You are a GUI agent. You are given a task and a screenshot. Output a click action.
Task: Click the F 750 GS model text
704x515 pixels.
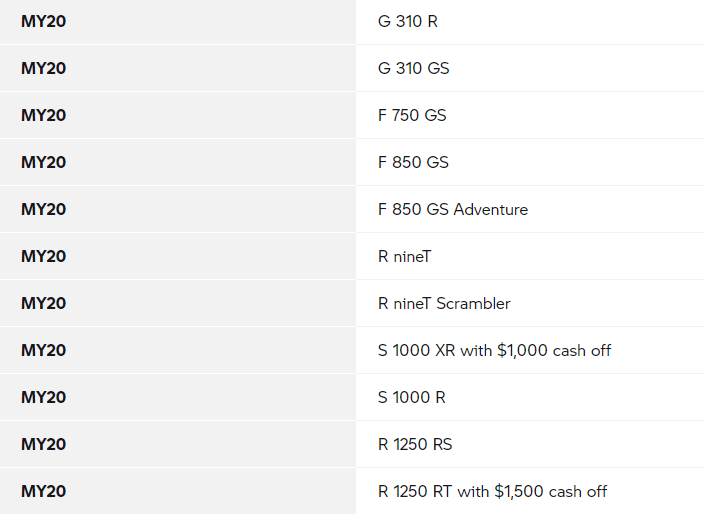point(412,115)
